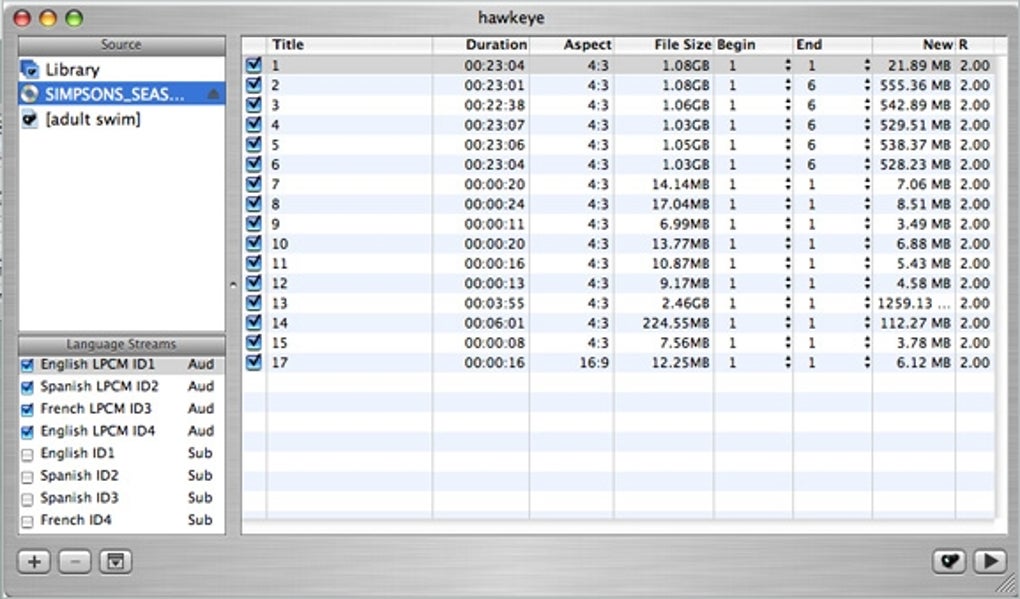Click the plus button to add source
Viewport: 1020px width, 599px height.
(34, 561)
